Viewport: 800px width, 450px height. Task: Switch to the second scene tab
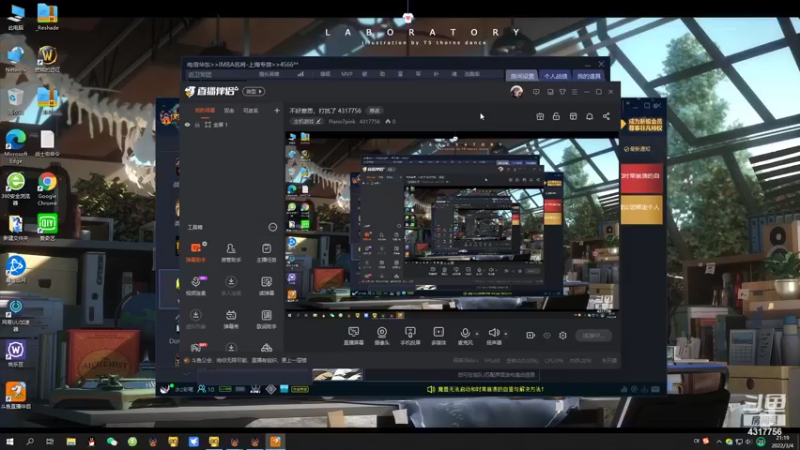tap(229, 110)
